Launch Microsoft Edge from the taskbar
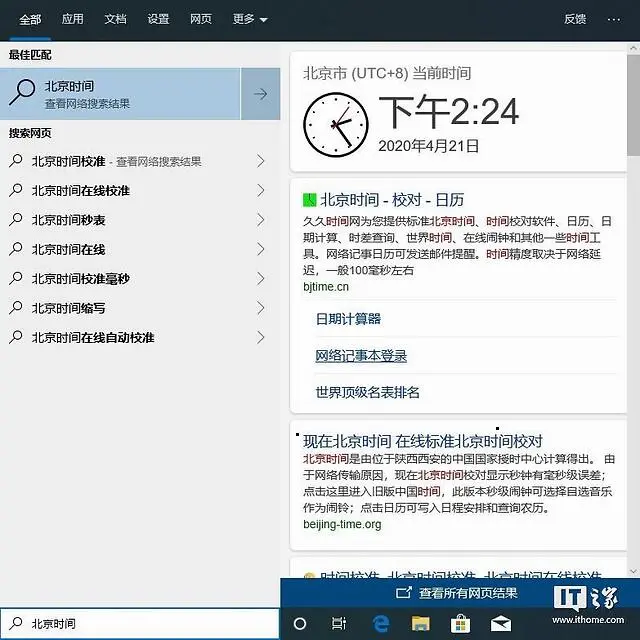The image size is (640, 640). [380, 623]
